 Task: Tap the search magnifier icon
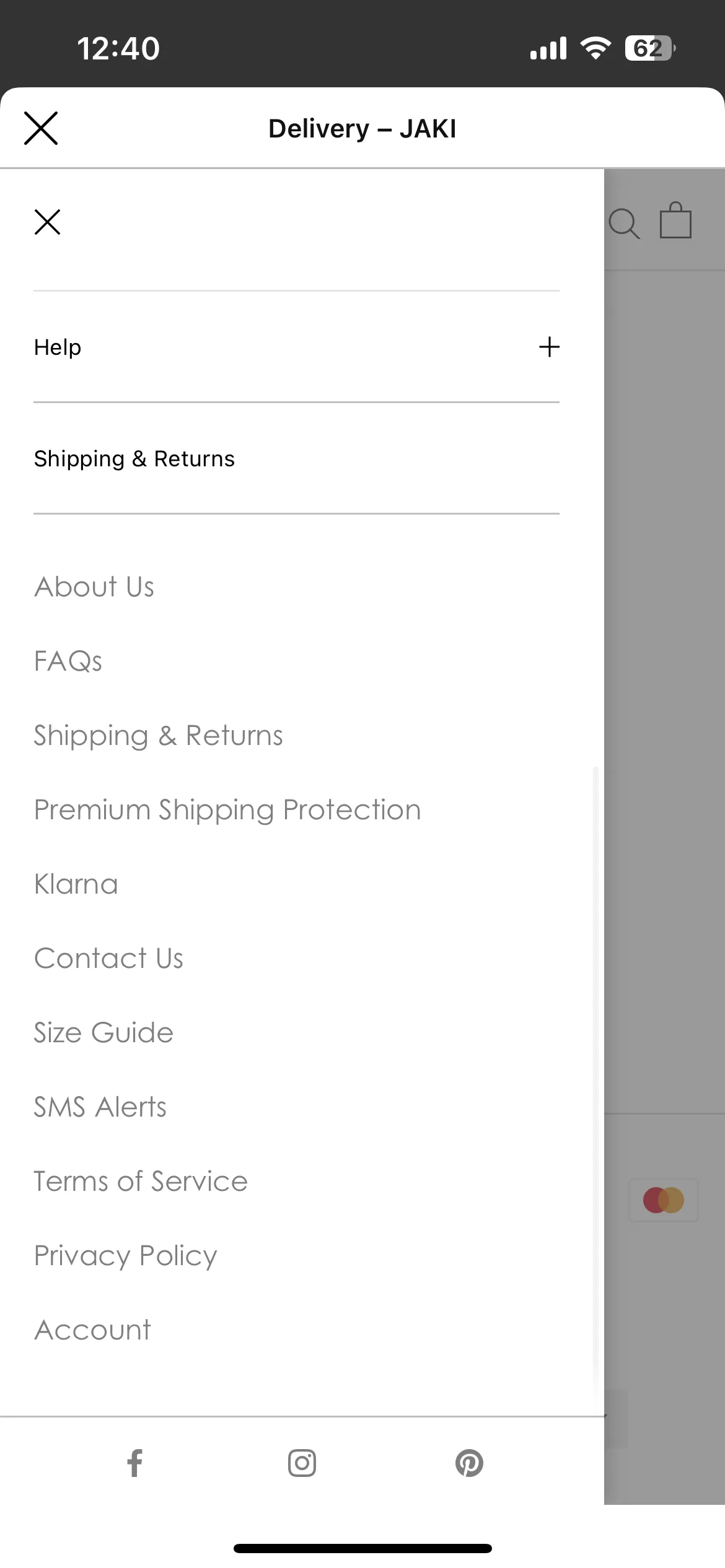click(624, 223)
